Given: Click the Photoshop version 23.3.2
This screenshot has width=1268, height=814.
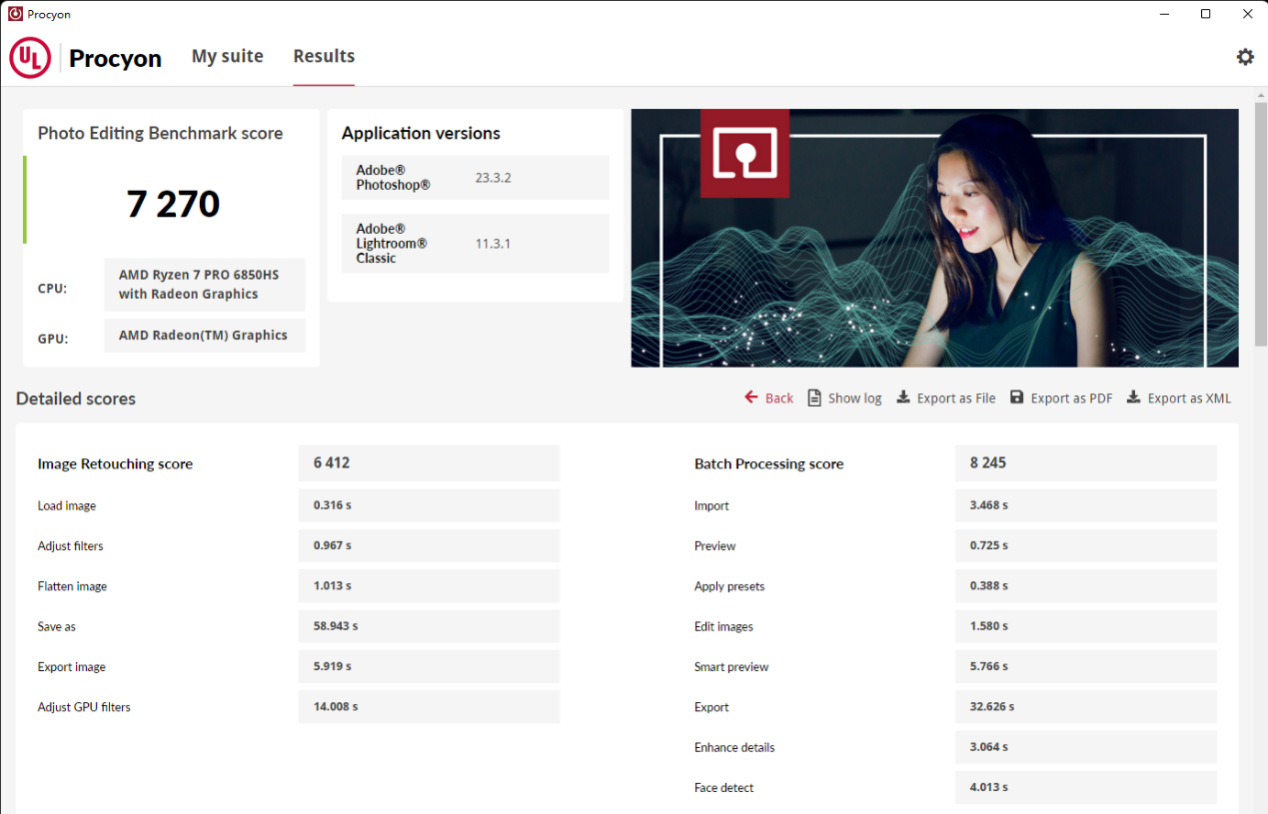Looking at the screenshot, I should (493, 178).
